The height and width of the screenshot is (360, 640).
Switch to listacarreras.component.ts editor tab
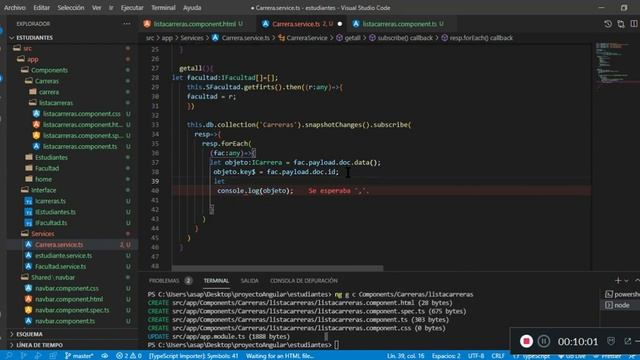tap(400, 24)
